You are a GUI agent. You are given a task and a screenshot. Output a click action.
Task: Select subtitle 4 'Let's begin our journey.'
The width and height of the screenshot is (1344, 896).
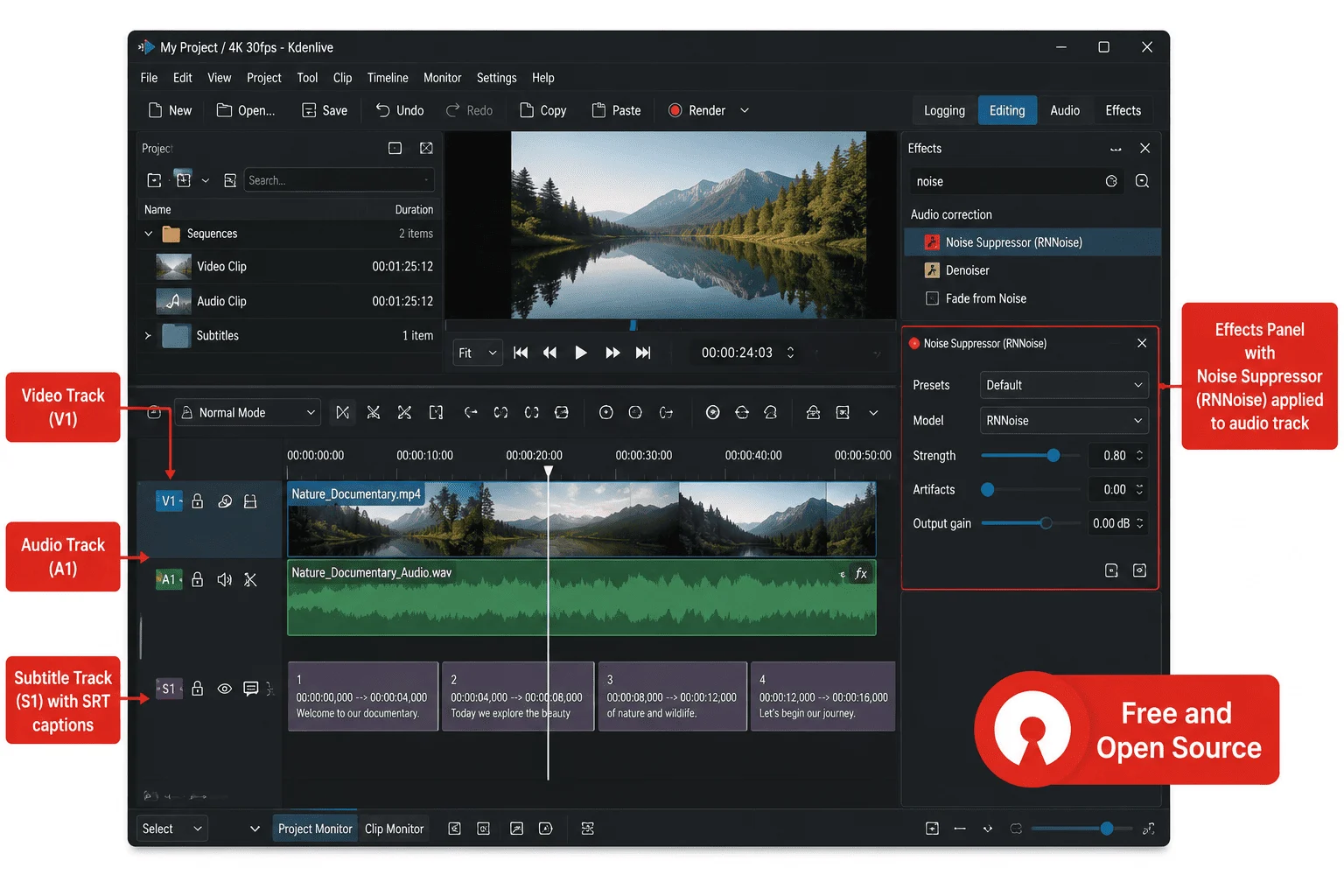coord(822,696)
